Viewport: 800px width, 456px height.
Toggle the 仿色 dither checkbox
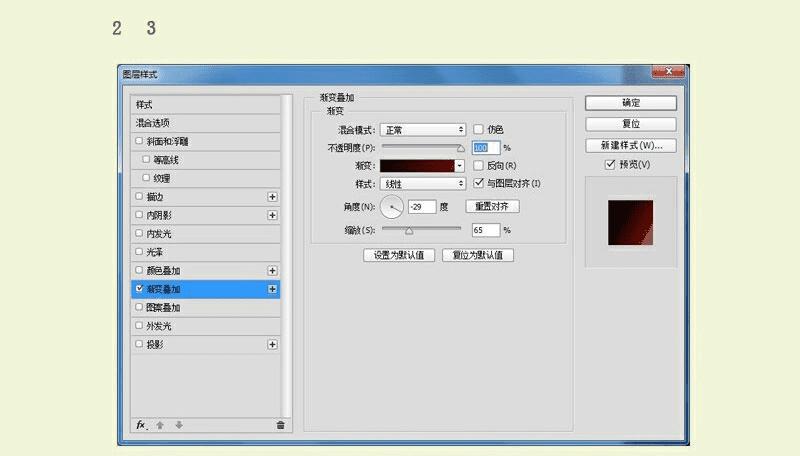point(478,129)
